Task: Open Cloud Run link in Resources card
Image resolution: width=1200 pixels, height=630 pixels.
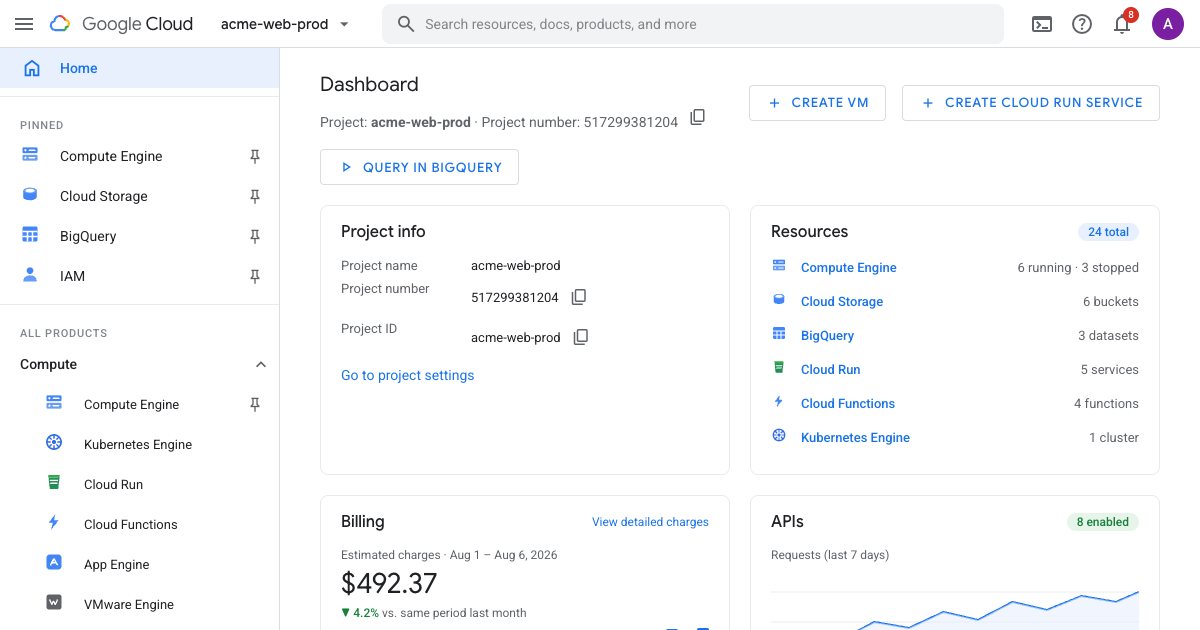Action: click(x=831, y=369)
